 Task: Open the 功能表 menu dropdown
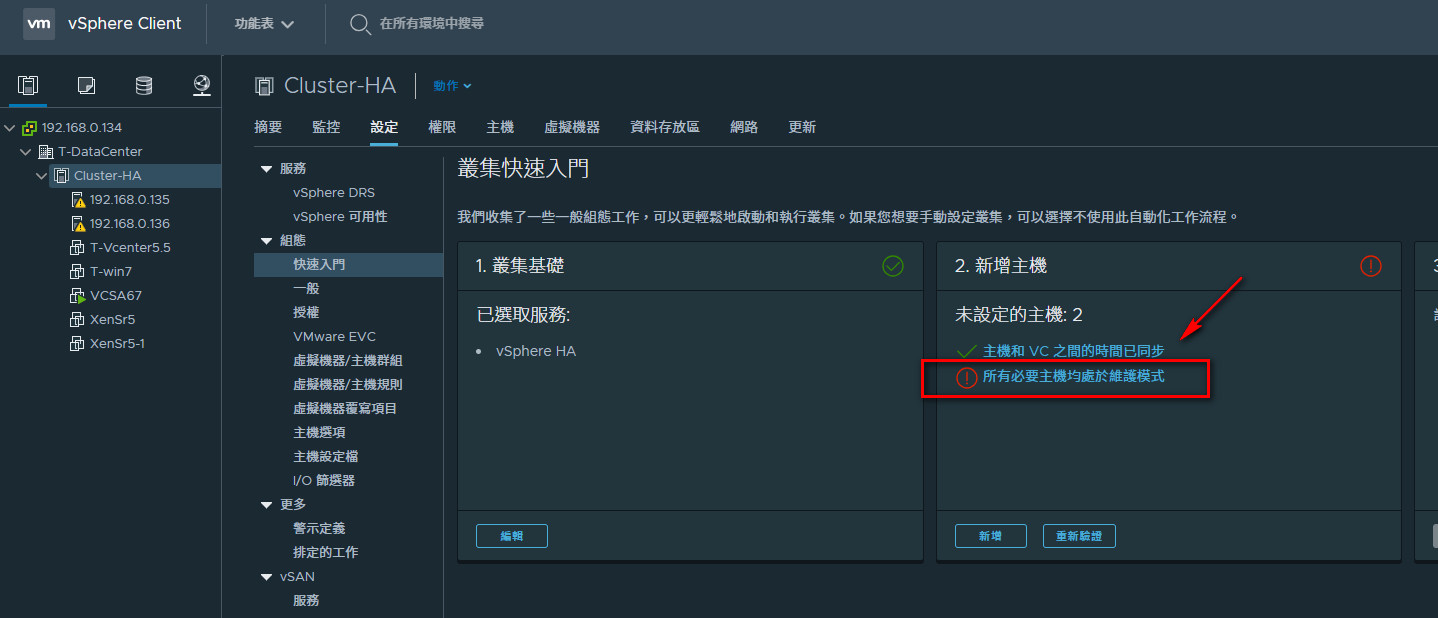264,23
